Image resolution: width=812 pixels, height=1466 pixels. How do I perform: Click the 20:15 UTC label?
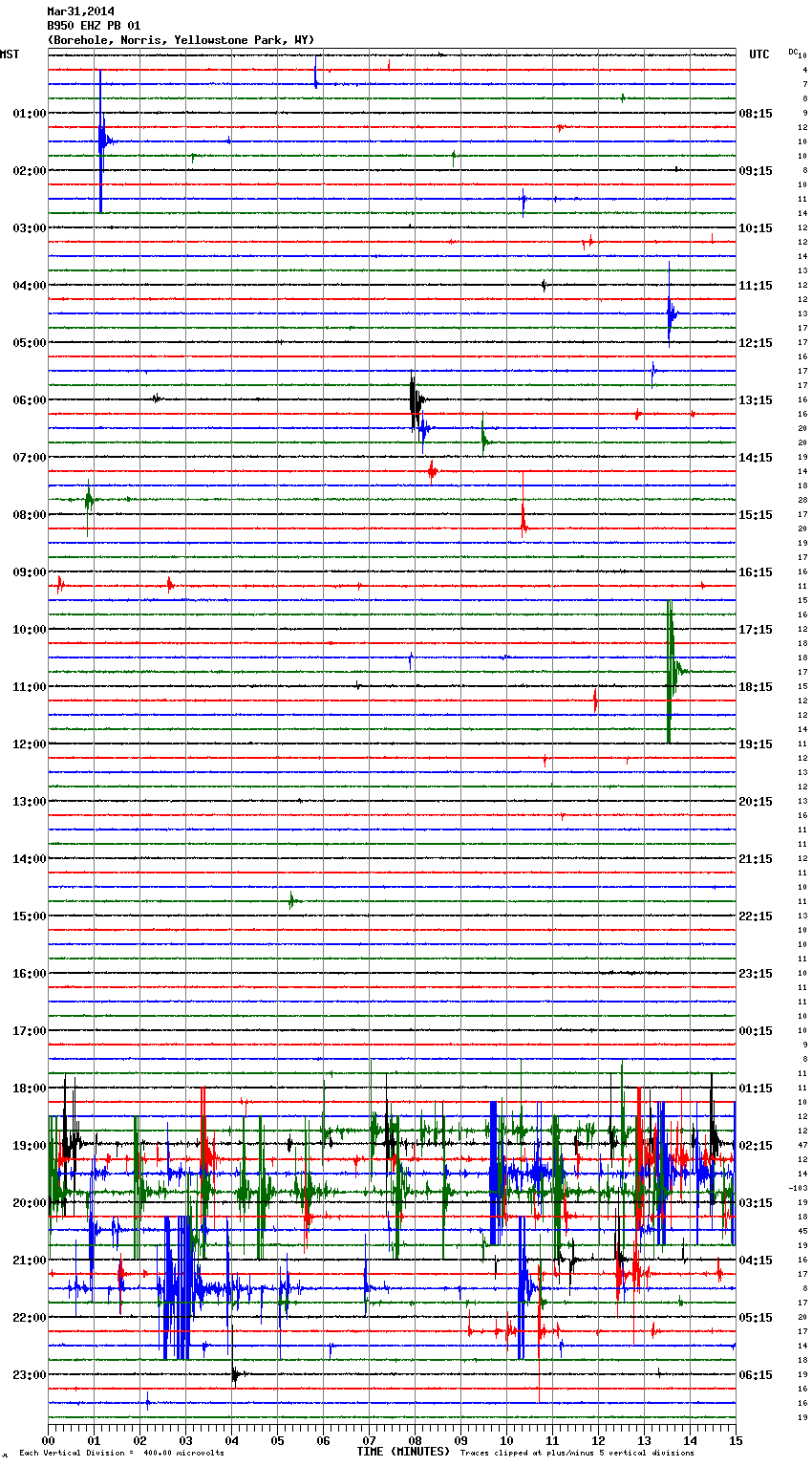click(756, 802)
